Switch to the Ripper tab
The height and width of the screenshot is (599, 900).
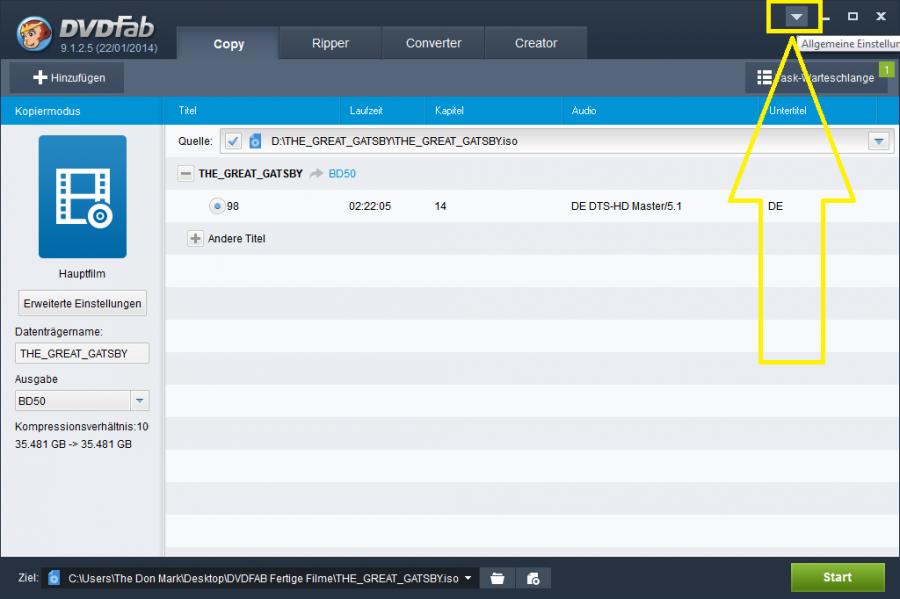(x=330, y=43)
